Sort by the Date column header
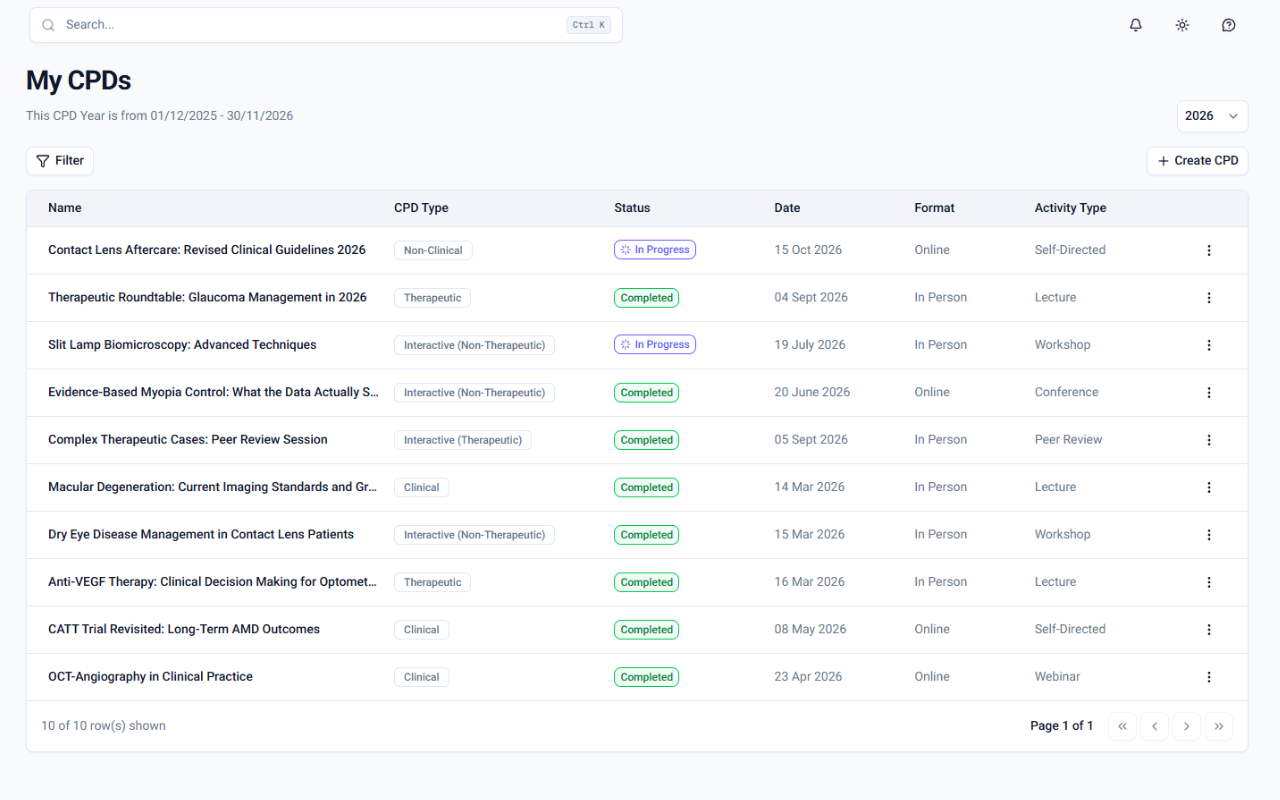Viewport: 1280px width, 800px height. click(x=787, y=208)
